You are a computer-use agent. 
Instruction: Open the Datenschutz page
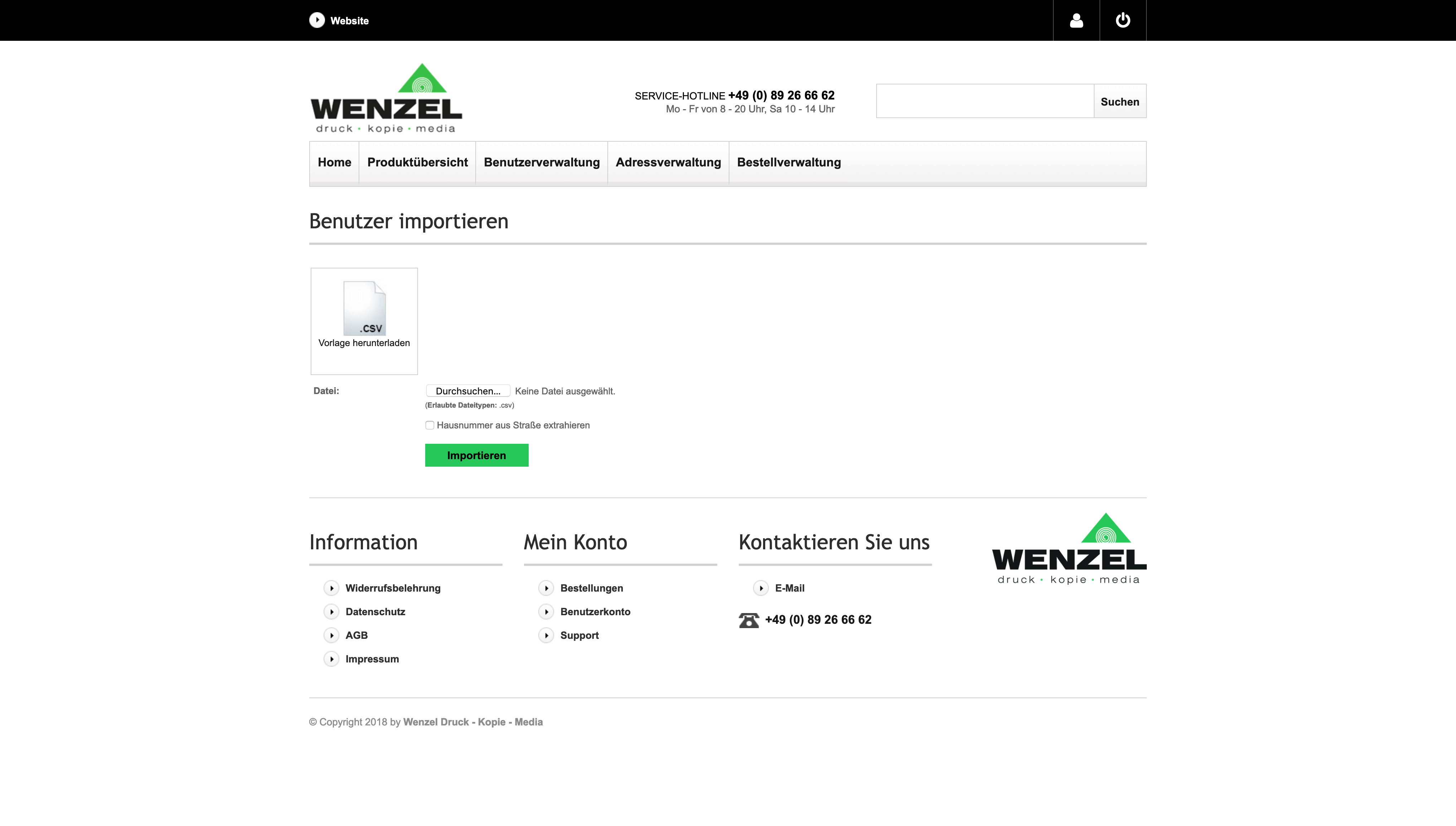pos(375,612)
